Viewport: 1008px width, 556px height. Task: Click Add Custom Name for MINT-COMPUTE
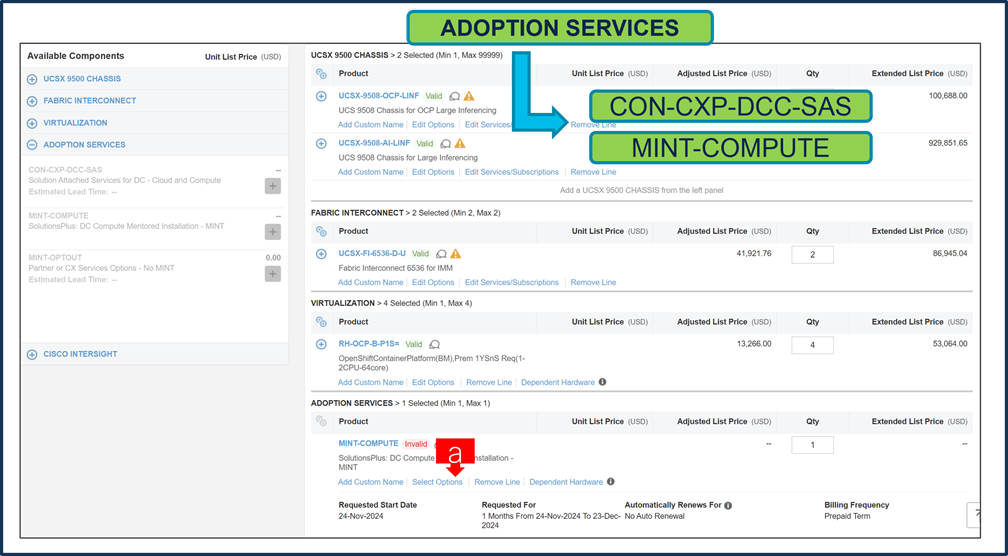(371, 482)
